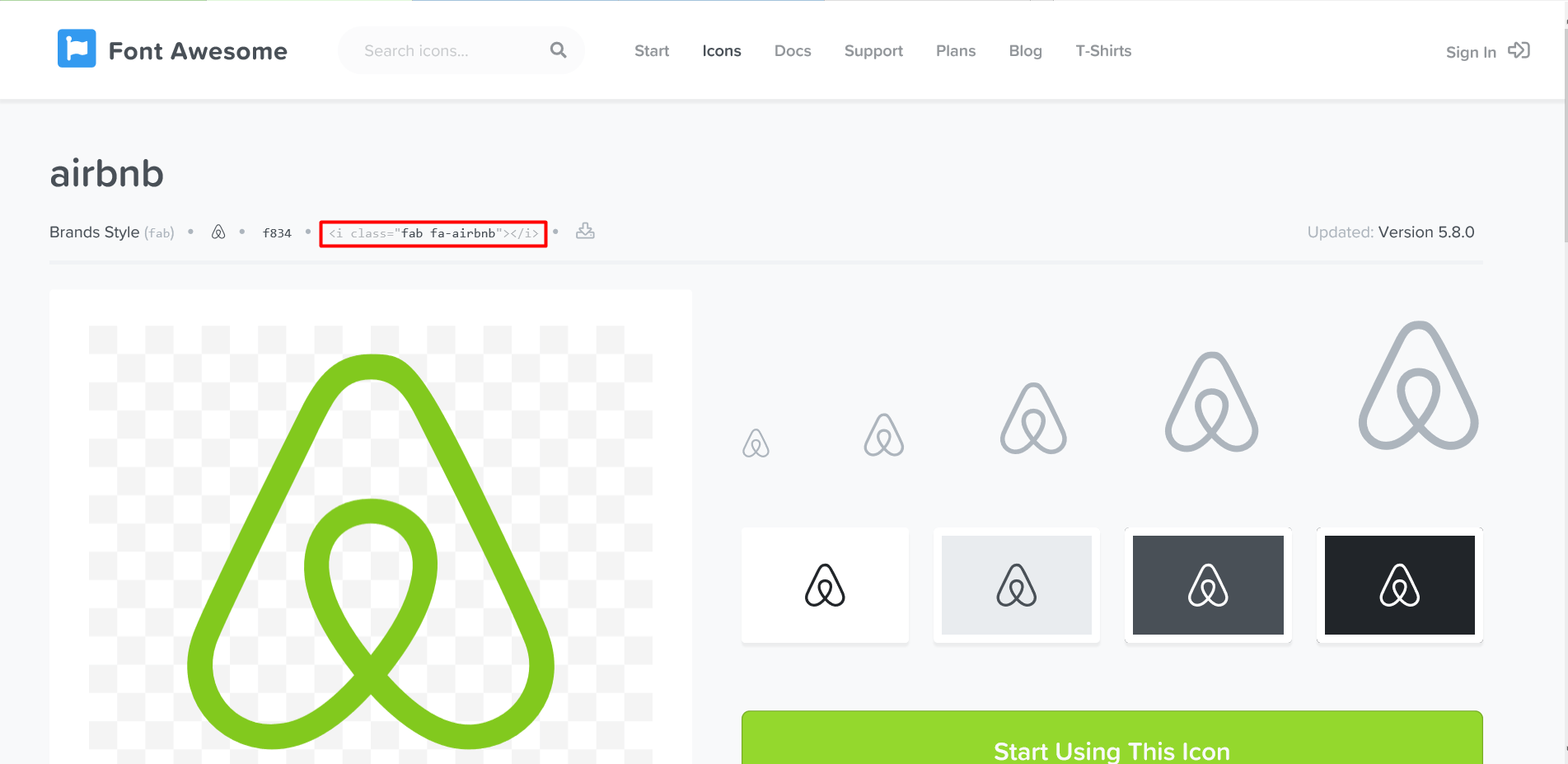Select the Brands Style (fab) label

point(112,232)
